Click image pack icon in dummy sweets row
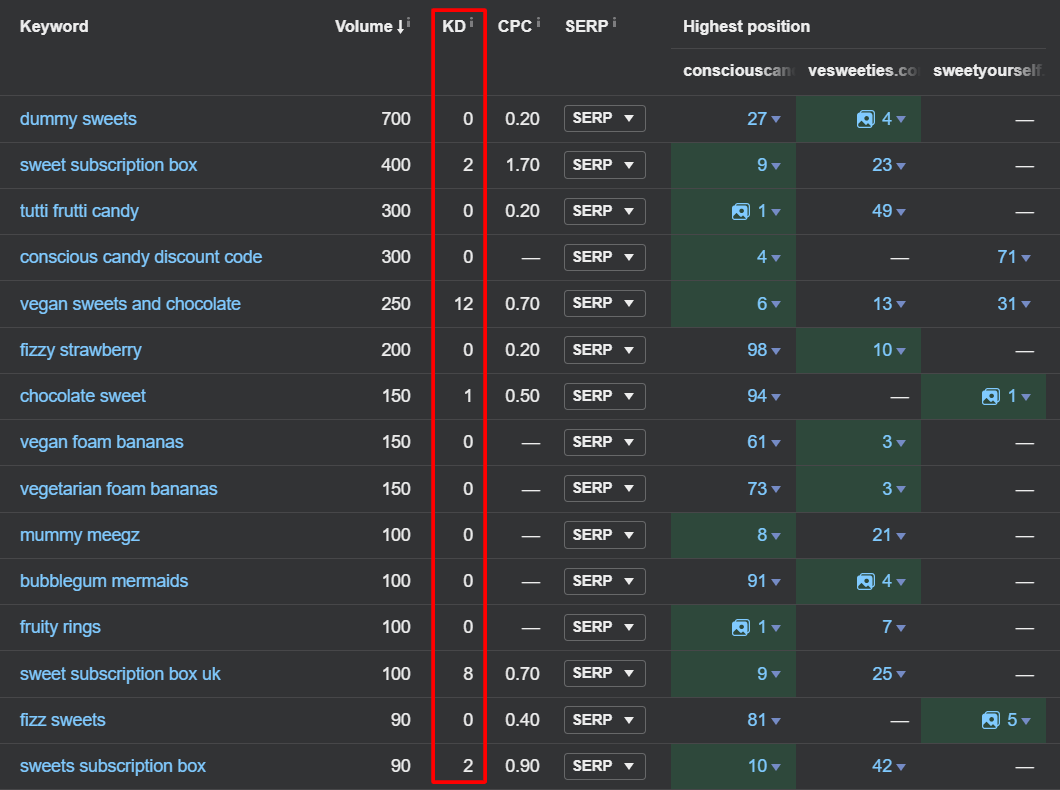This screenshot has height=790, width=1060. [x=865, y=119]
